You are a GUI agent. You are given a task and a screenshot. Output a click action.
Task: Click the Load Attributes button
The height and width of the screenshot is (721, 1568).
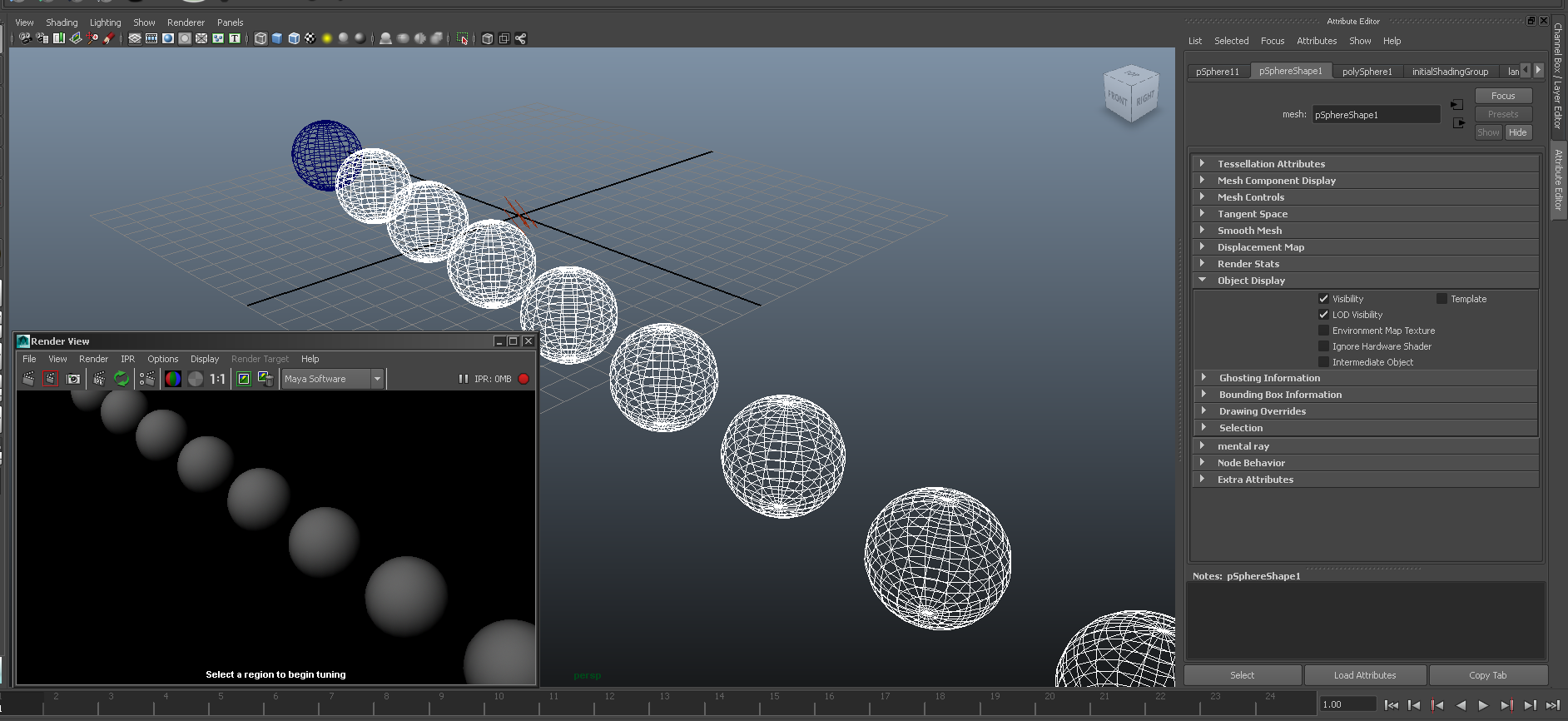(1365, 675)
